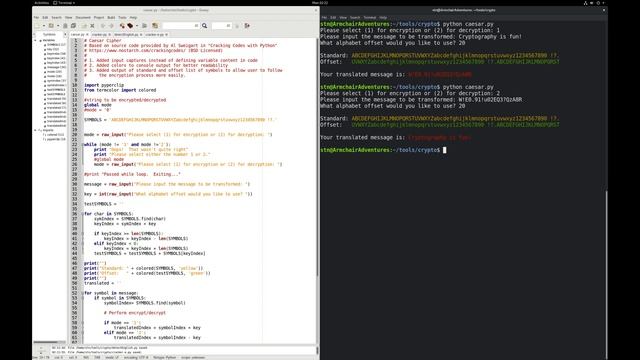Click inside the toolbar search field
The image size is (640, 360).
pyautogui.click(x=181, y=26)
